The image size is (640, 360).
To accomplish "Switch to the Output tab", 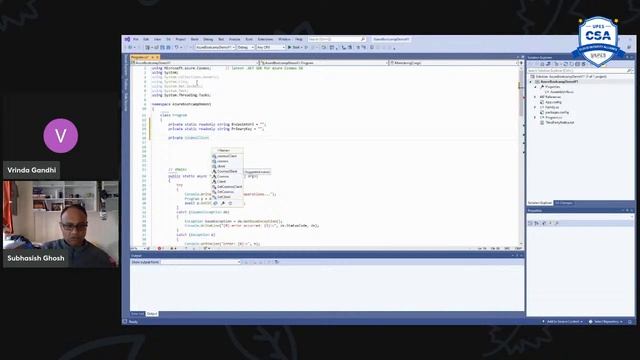I will click(x=152, y=313).
